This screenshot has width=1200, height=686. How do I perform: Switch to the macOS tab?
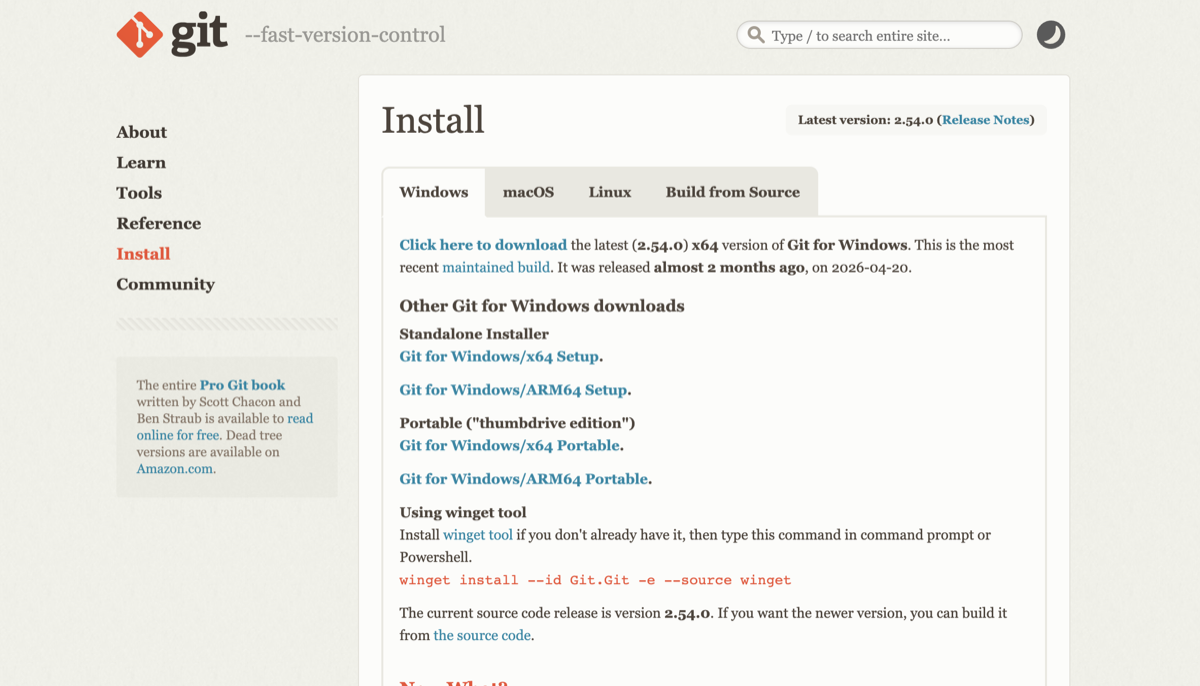coord(528,192)
